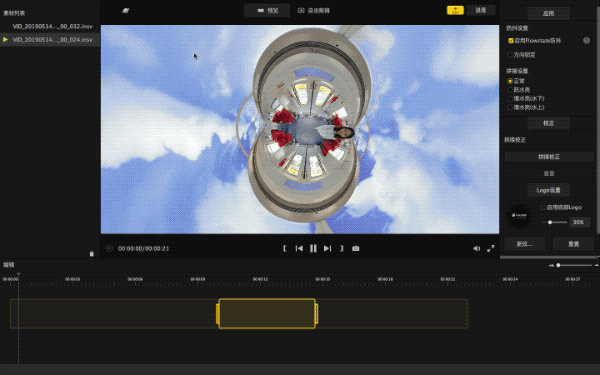Take a snapshot with the camera icon
This screenshot has height=375, width=600.
click(355, 248)
